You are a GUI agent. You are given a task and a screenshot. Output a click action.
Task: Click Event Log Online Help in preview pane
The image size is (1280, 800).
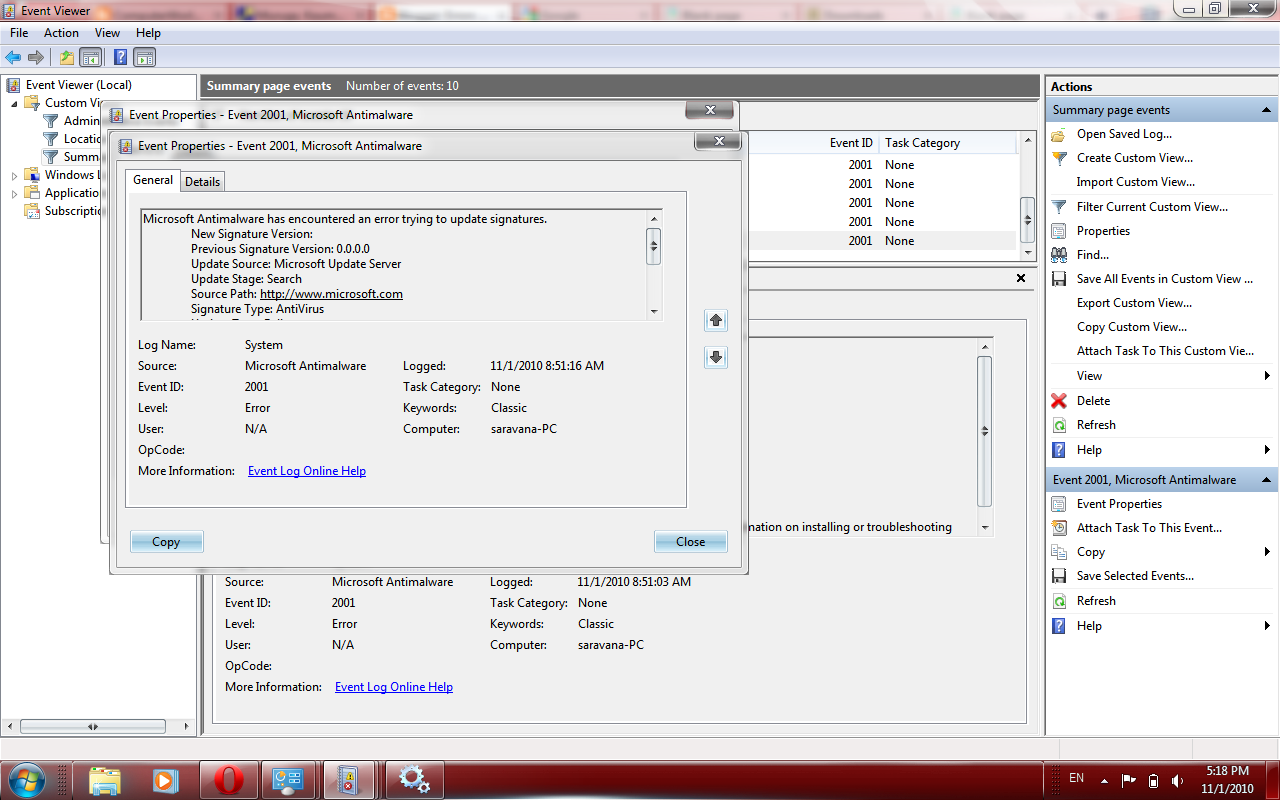[x=394, y=687]
